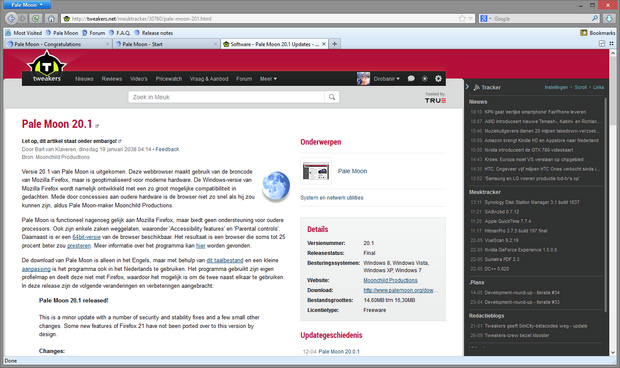Open Vraag & Aanbod in the navigation

pyautogui.click(x=209, y=79)
